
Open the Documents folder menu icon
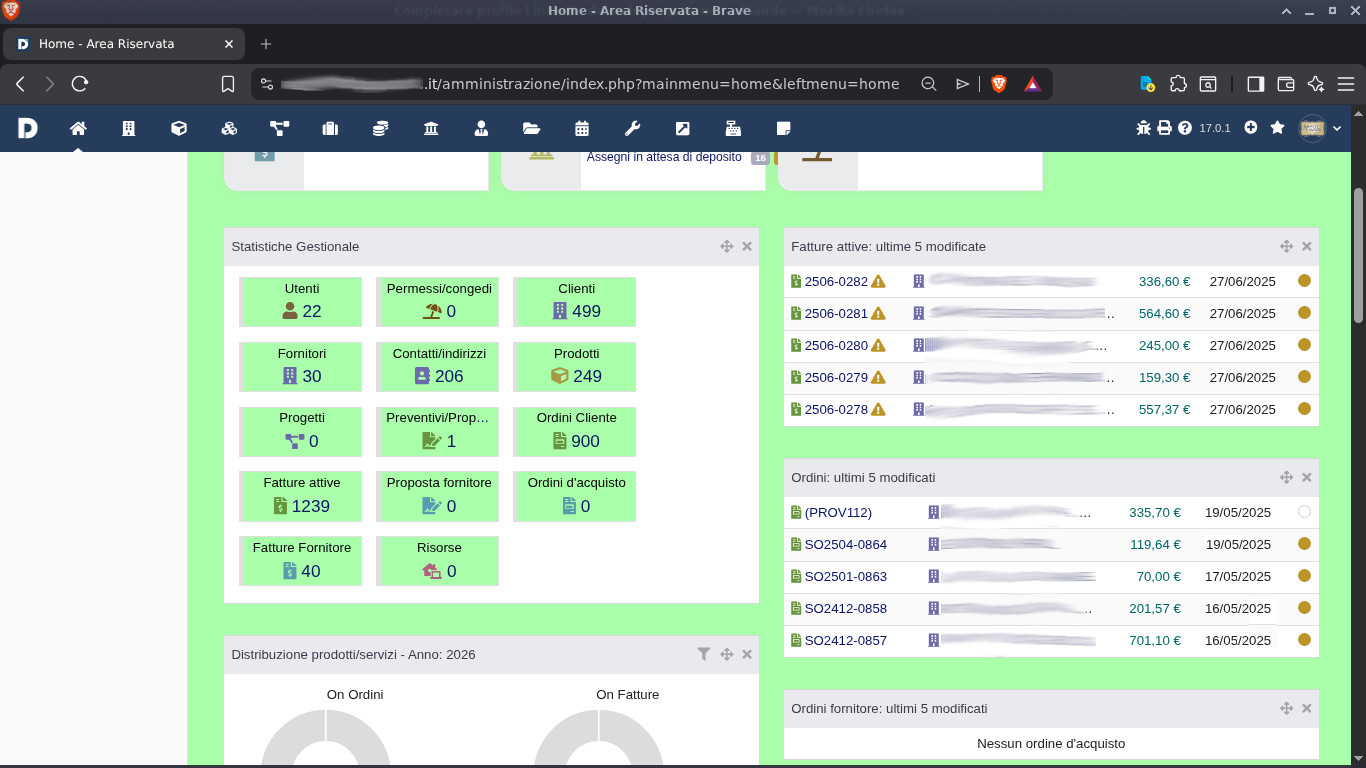pyautogui.click(x=531, y=128)
